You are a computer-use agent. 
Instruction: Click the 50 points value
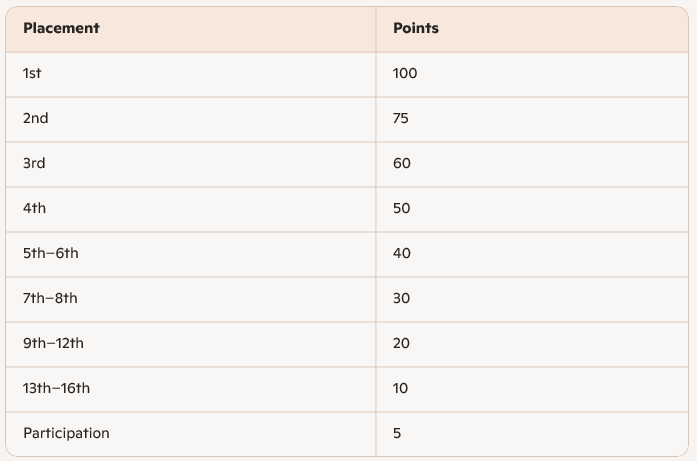pyautogui.click(x=402, y=208)
